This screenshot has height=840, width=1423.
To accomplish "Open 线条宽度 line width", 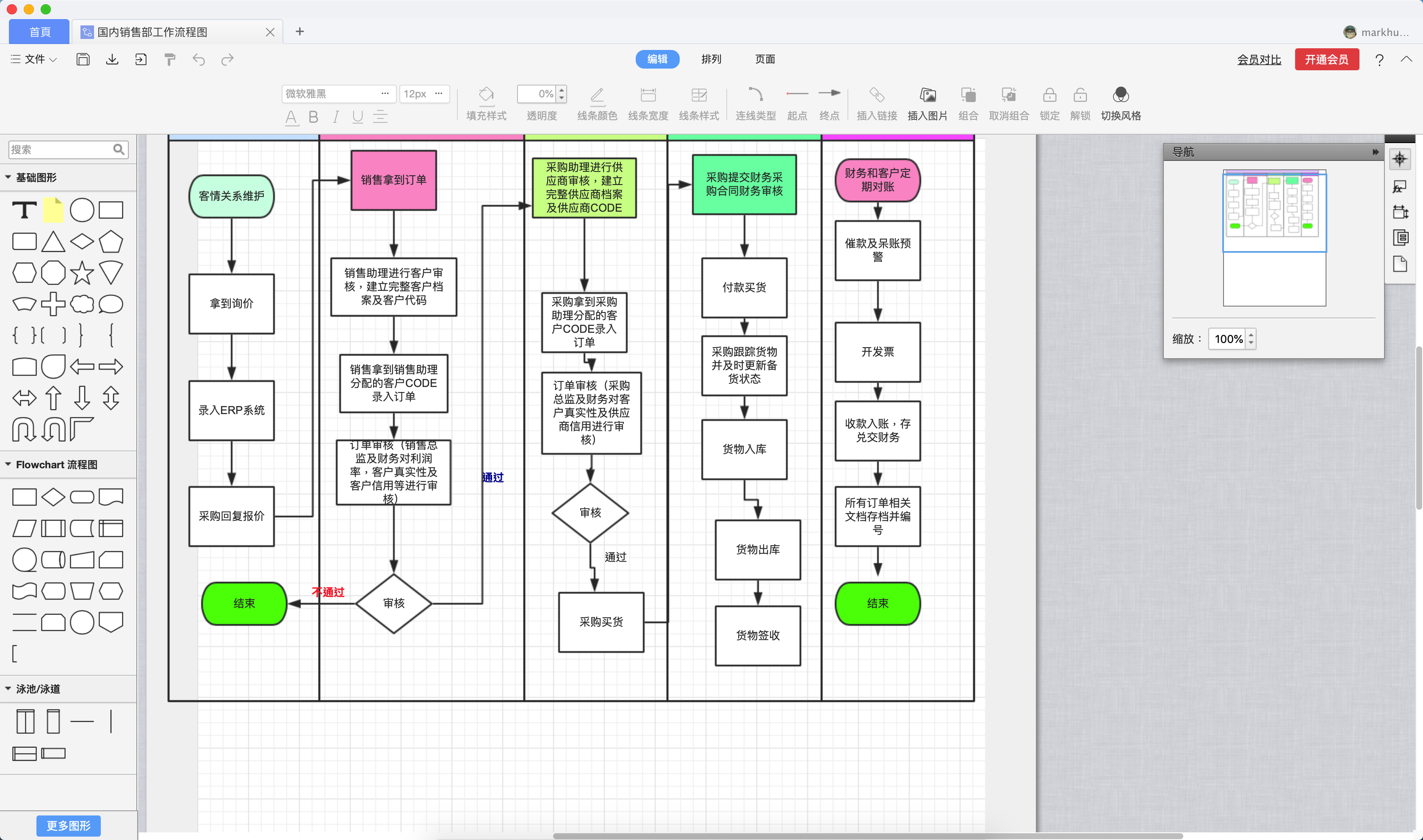I will pyautogui.click(x=648, y=104).
